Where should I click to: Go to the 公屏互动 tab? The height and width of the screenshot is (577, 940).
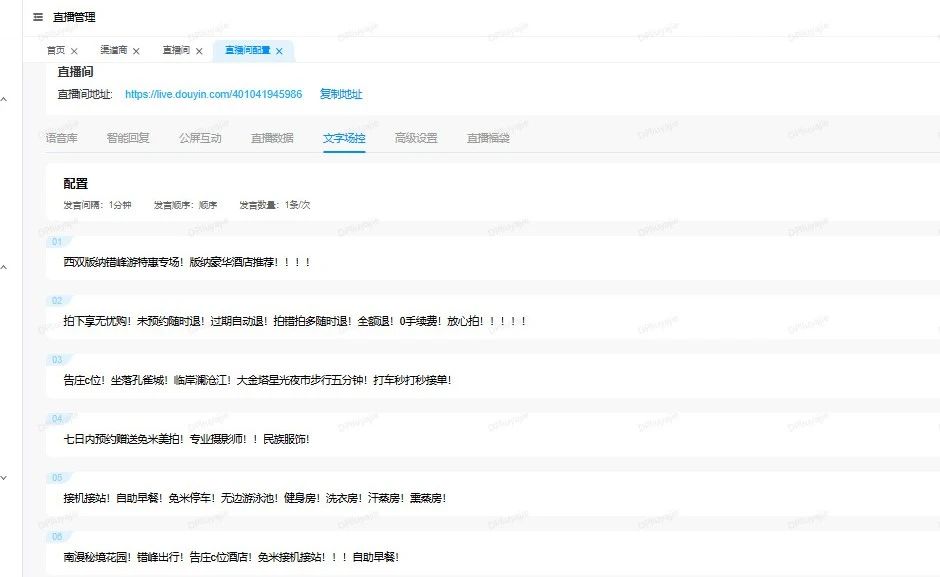[x=200, y=138]
